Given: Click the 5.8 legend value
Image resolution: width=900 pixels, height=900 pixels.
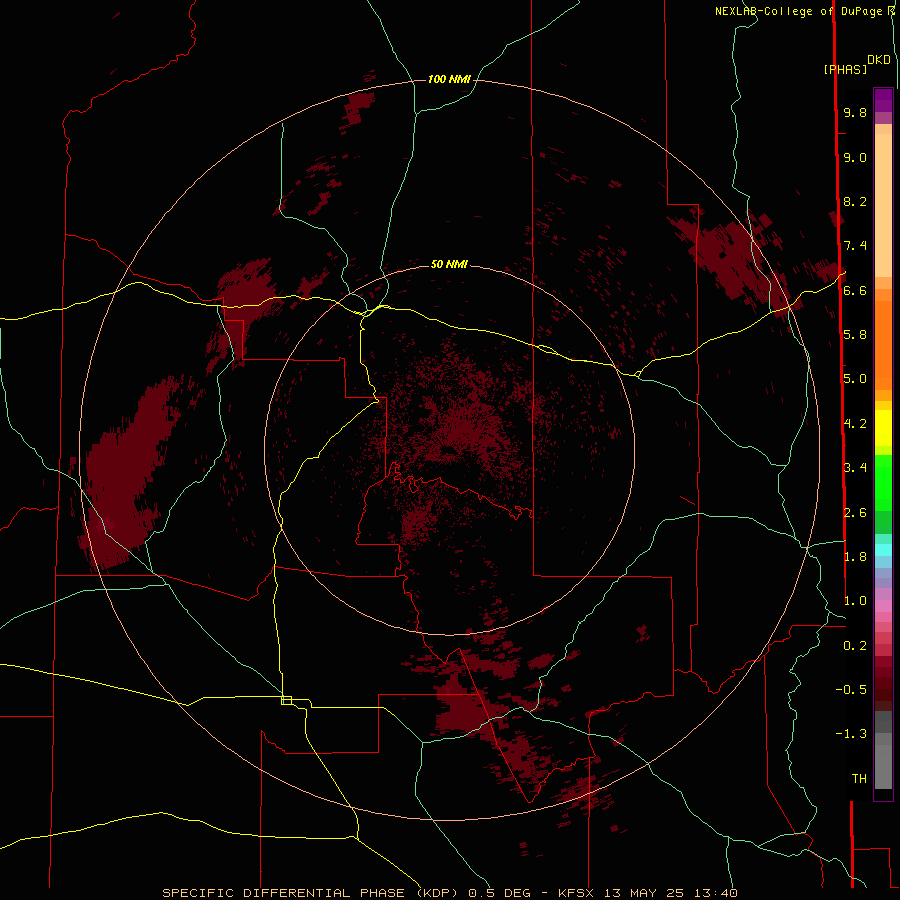Looking at the screenshot, I should click(x=855, y=334).
